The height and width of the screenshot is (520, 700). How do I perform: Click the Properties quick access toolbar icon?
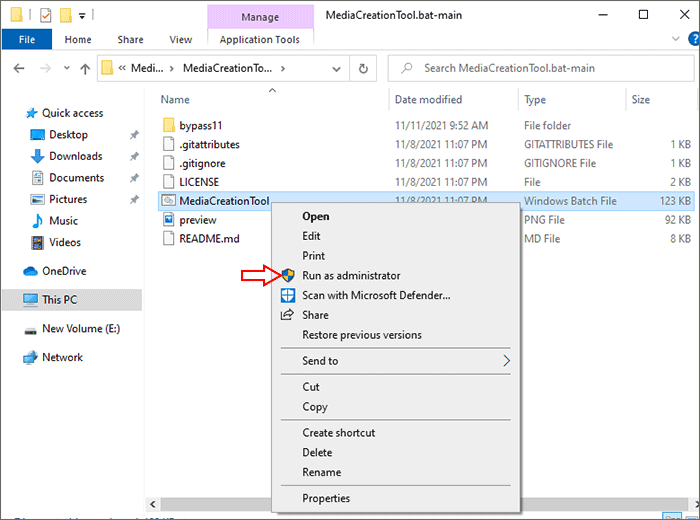[x=46, y=16]
